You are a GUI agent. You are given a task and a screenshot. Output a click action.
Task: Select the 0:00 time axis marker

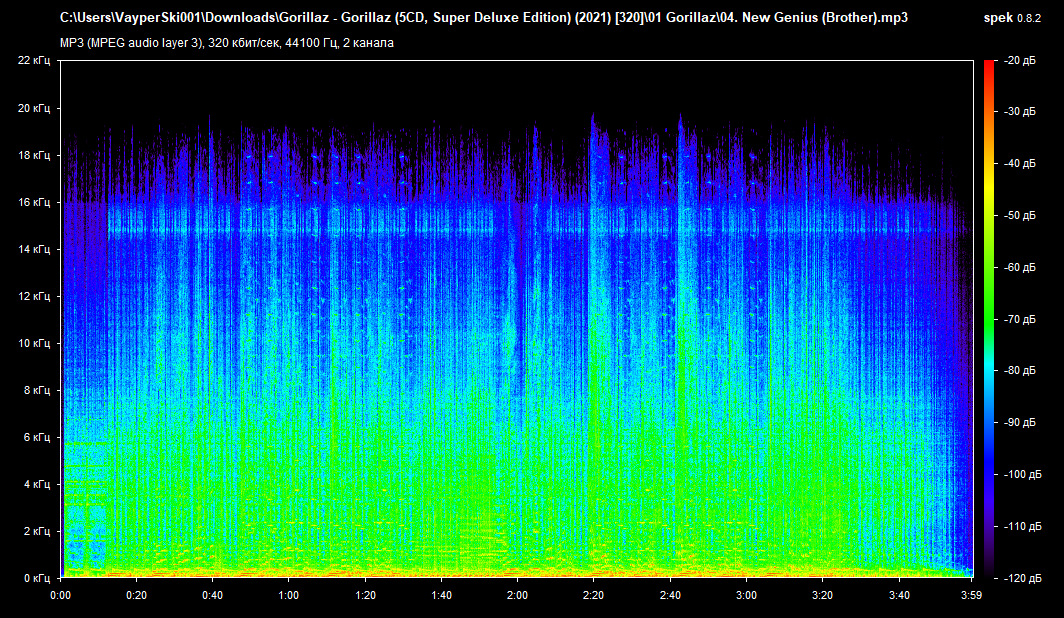pos(61,594)
